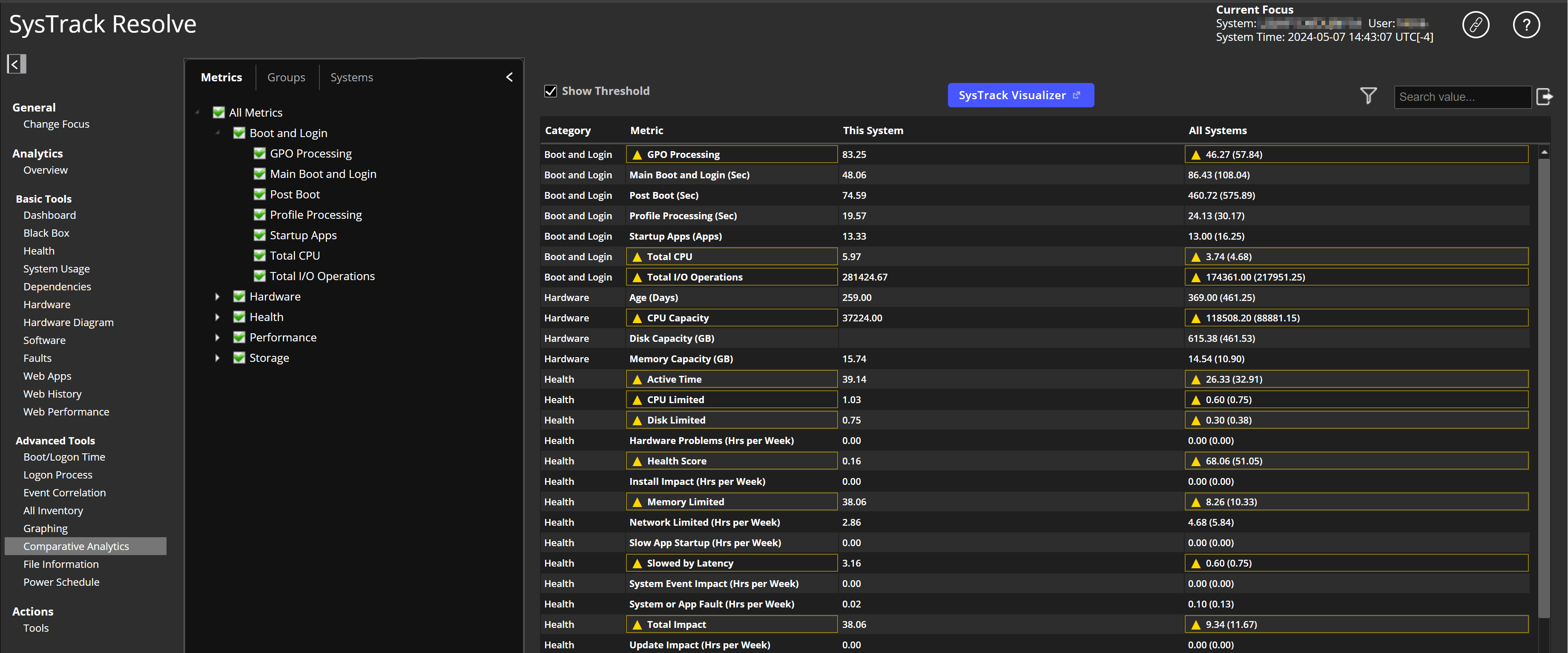Toggle the Show Threshold checkbox
This screenshot has height=653, width=1568.
click(x=550, y=91)
